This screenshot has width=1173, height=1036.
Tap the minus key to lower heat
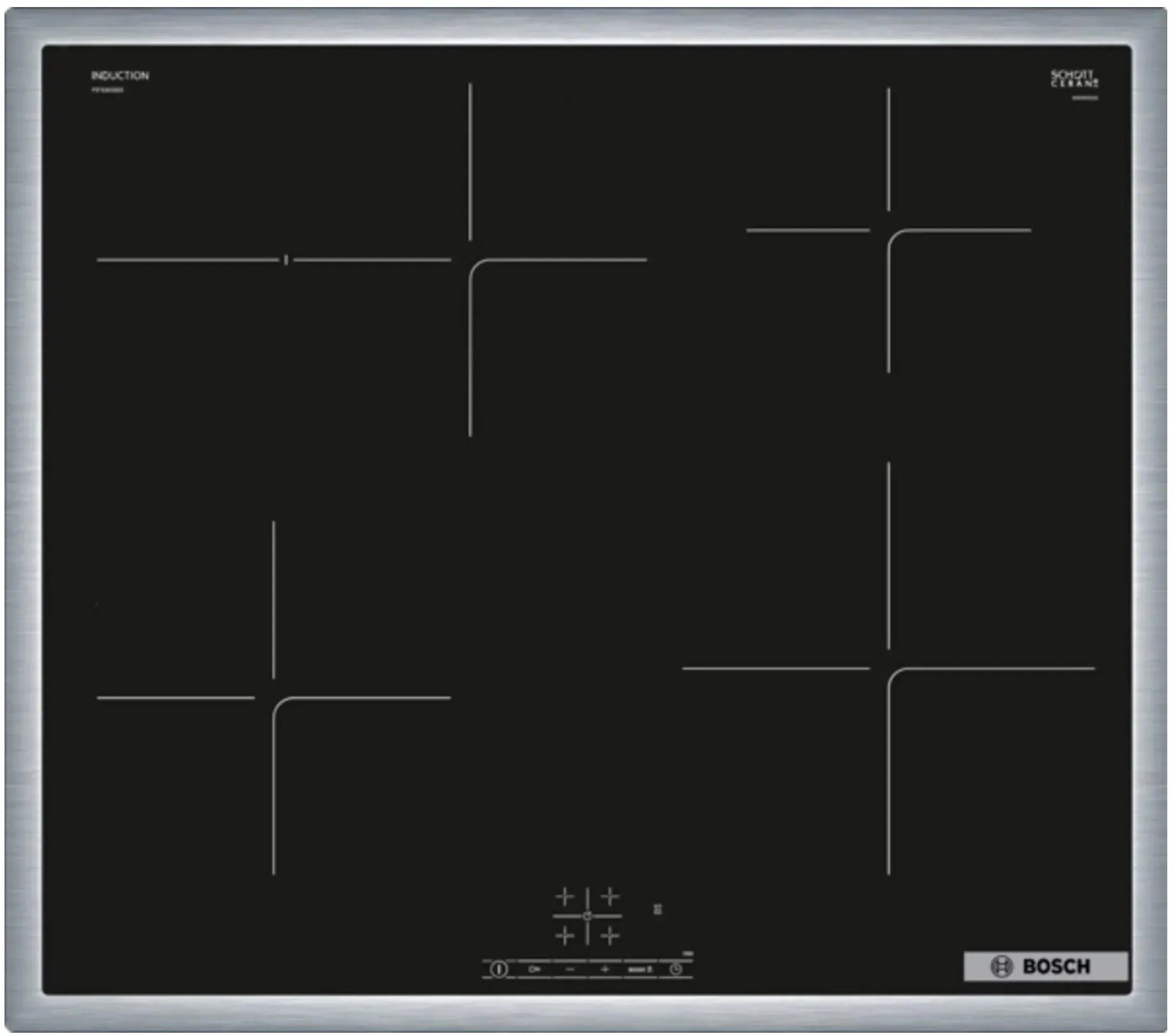point(569,969)
